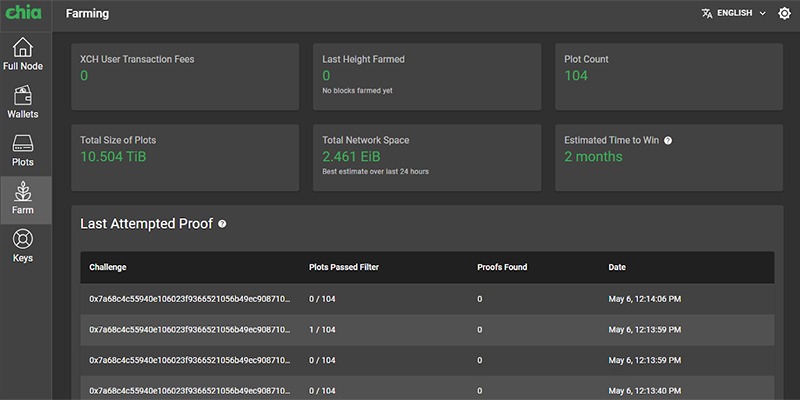Click the Proofs Found column header
Viewport: 800px width, 400px height.
click(502, 267)
